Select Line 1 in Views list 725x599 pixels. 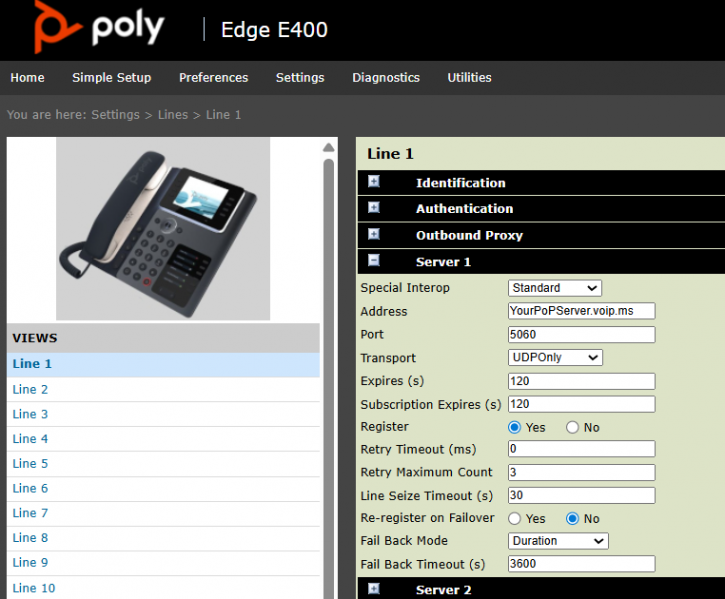[x=163, y=364]
